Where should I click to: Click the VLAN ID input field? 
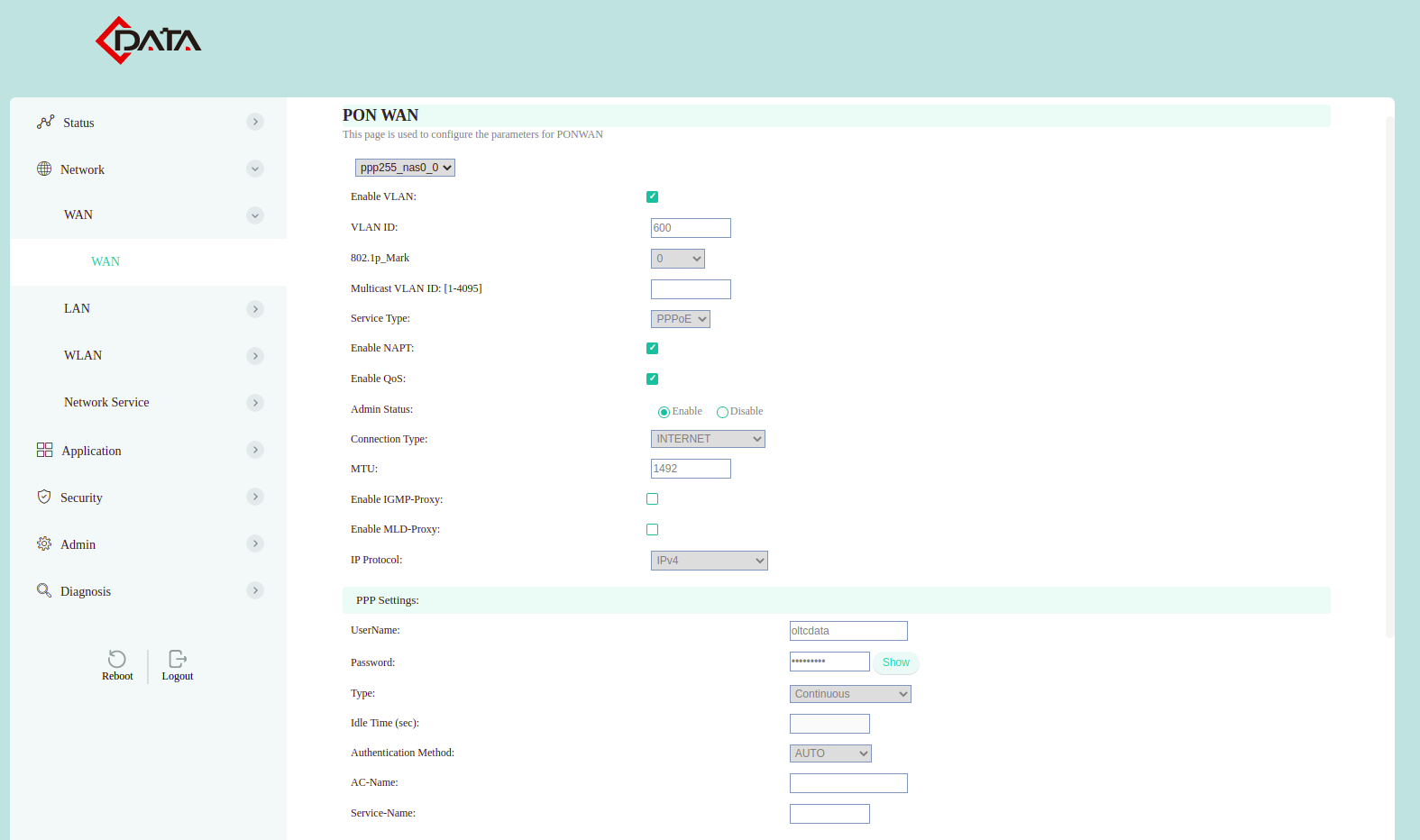(x=691, y=228)
